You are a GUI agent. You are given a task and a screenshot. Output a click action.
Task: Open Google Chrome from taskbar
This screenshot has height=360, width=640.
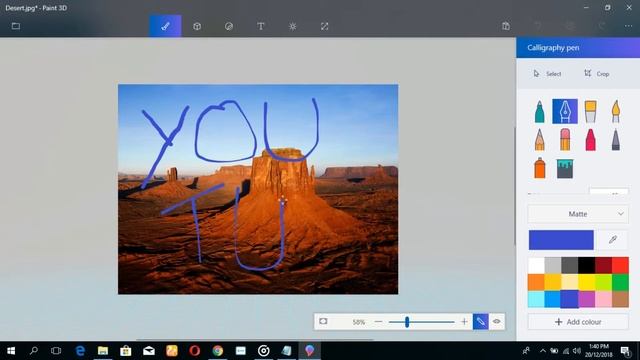tap(218, 351)
